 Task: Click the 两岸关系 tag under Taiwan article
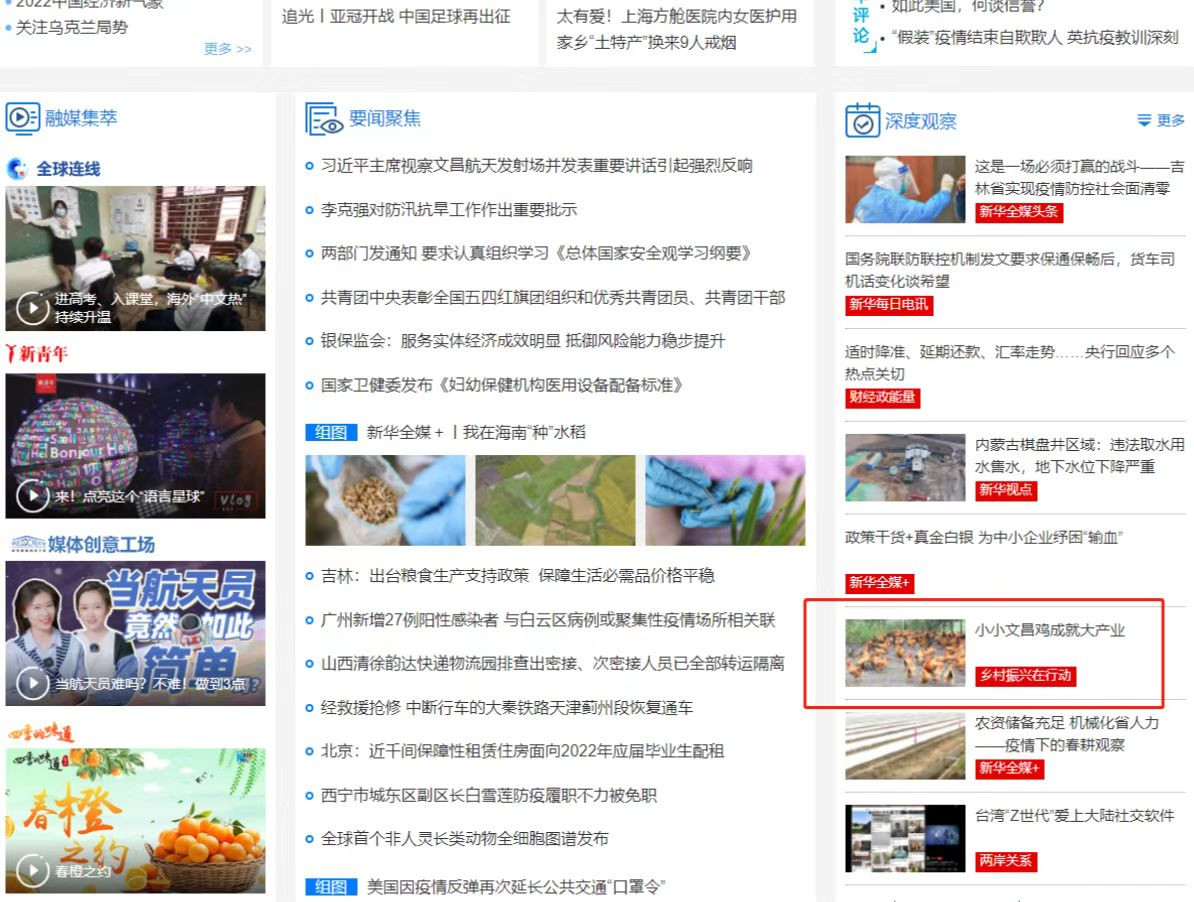1006,861
